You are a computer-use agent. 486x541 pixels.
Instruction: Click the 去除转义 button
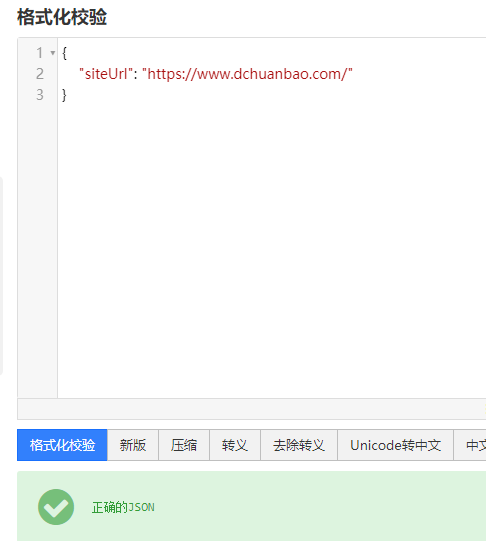pyautogui.click(x=299, y=445)
